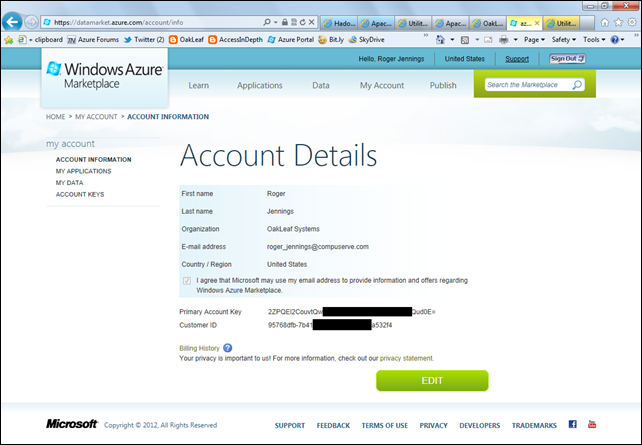Stop loading with the X icon in address bar
This screenshot has width=642, height=445.
(312, 22)
